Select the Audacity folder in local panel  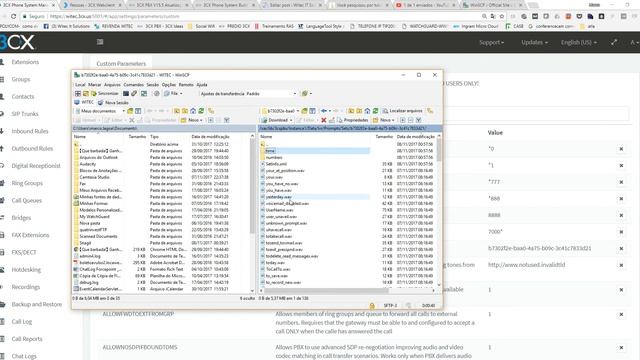(x=88, y=164)
